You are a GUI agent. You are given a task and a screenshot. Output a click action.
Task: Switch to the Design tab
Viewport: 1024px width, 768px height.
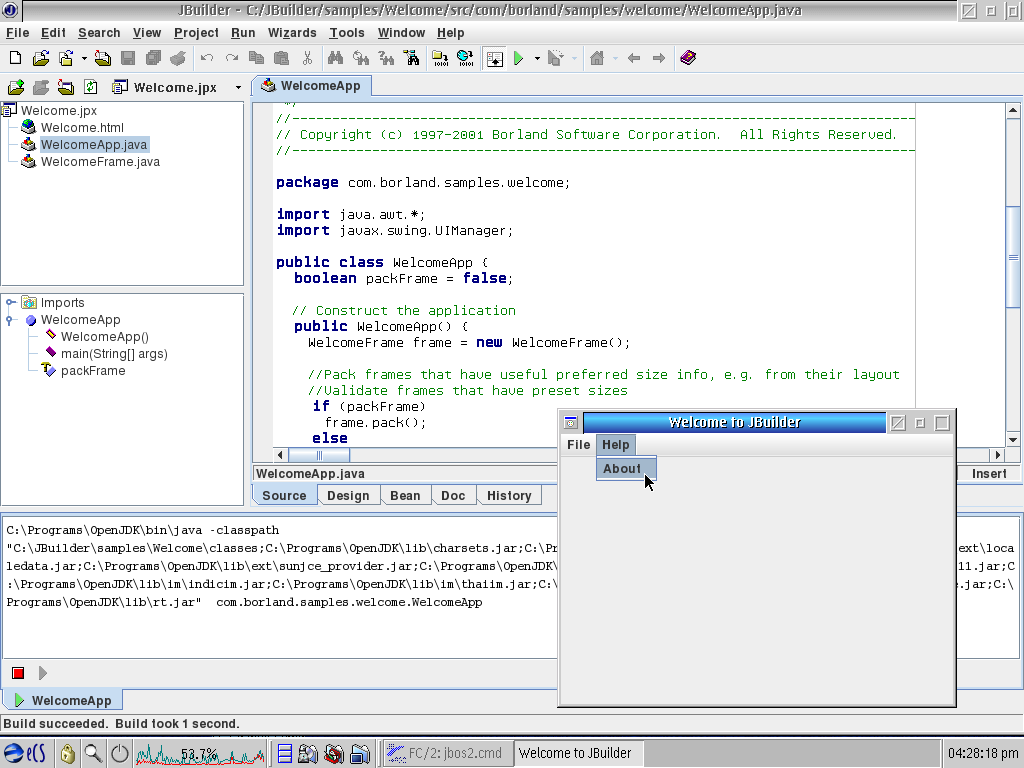[x=348, y=495]
